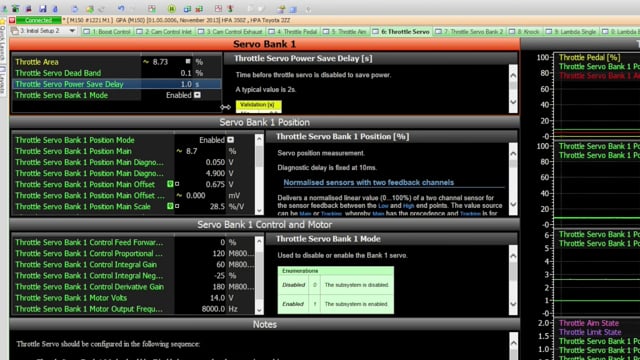Image resolution: width=640 pixels, height=360 pixels.
Task: Click the worksheet icon on the Boost Control tab
Action: [86, 31]
